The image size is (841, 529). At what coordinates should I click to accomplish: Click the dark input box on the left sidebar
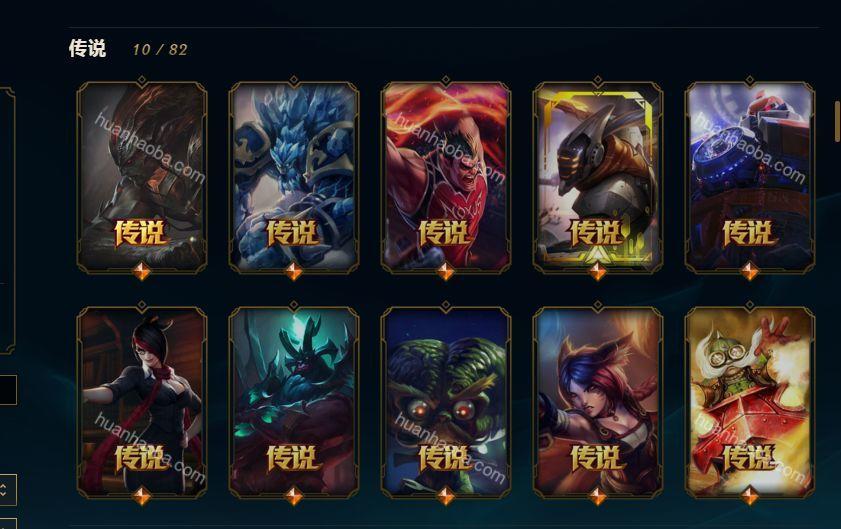[x=8, y=390]
